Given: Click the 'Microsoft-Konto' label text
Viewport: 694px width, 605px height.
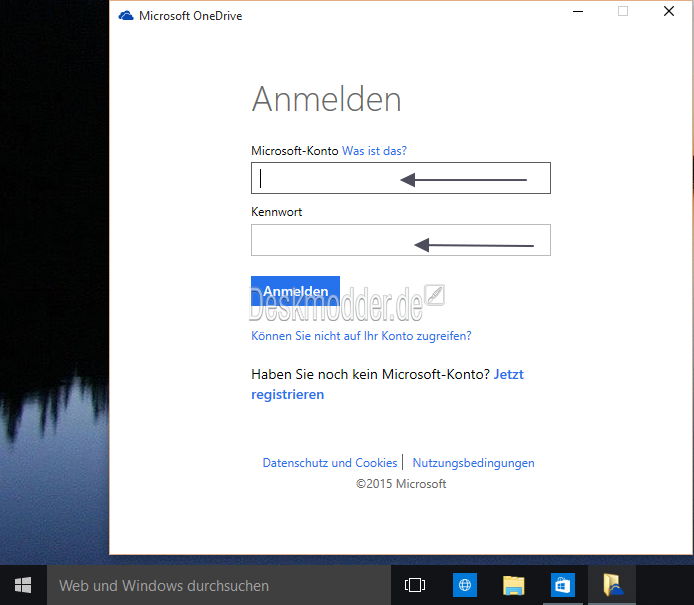Looking at the screenshot, I should tap(295, 151).
